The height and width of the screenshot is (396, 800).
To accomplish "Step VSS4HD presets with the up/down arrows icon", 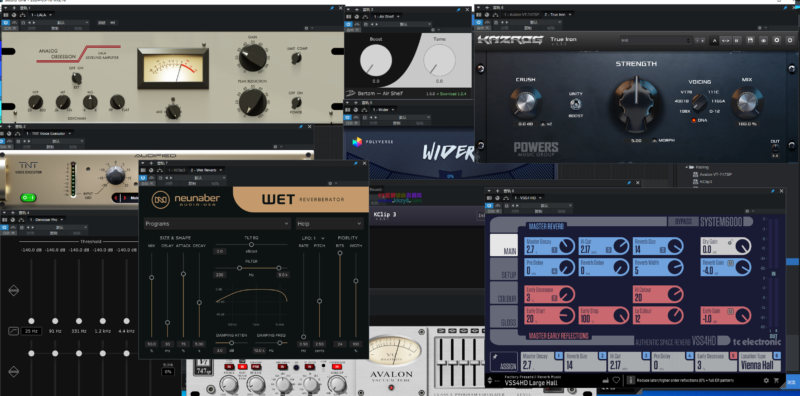I will 490,380.
